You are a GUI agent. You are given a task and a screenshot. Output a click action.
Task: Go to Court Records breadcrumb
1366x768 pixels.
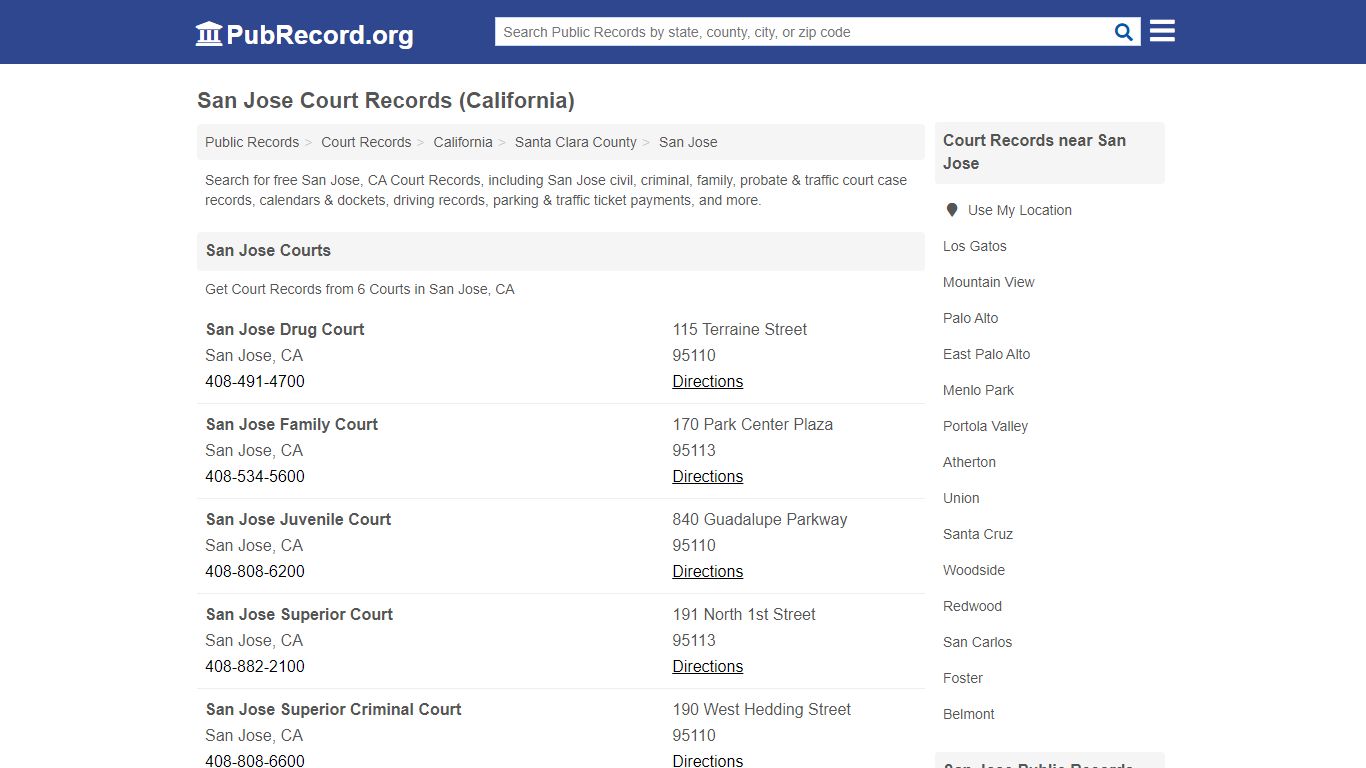point(366,142)
